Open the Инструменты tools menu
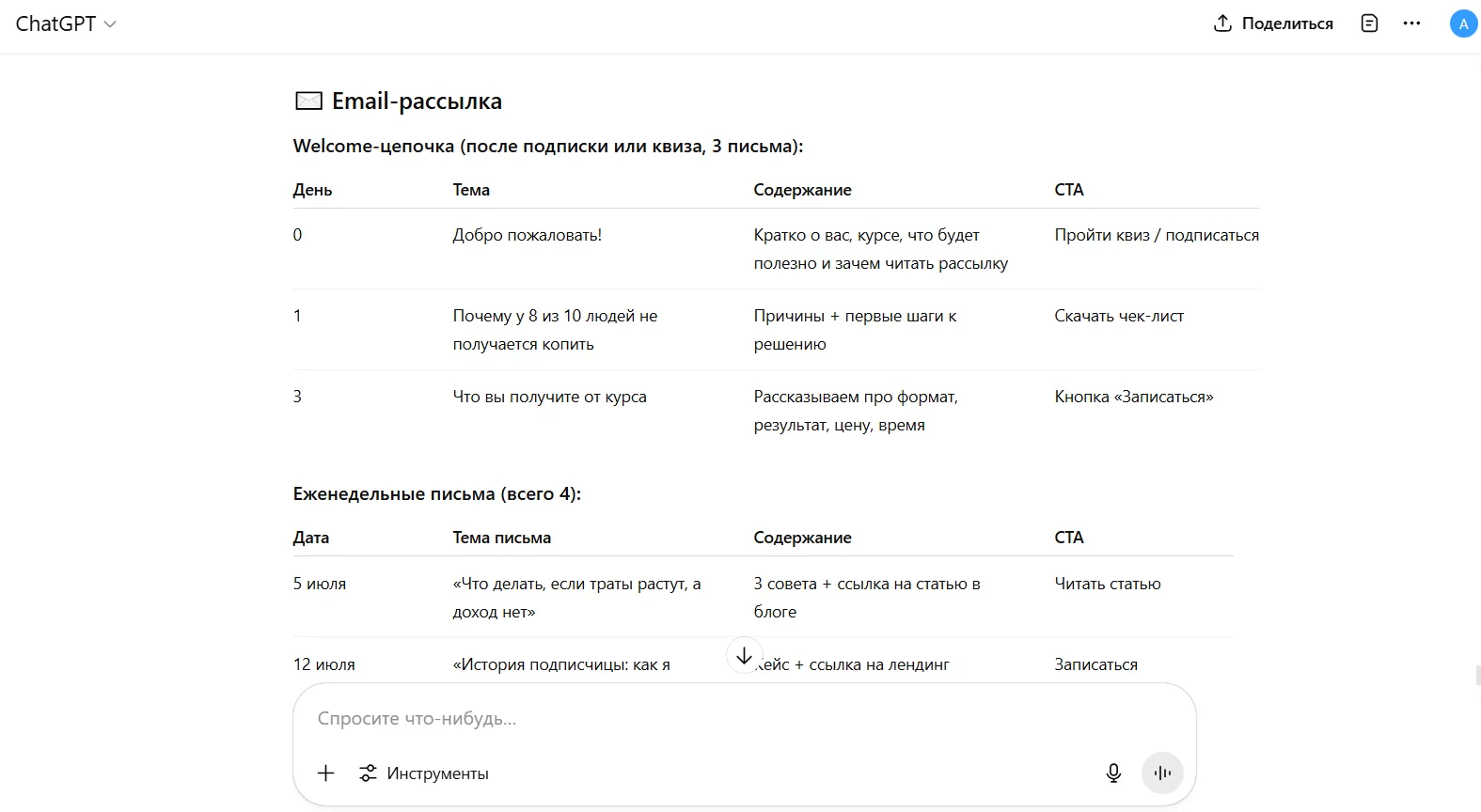 (x=423, y=773)
